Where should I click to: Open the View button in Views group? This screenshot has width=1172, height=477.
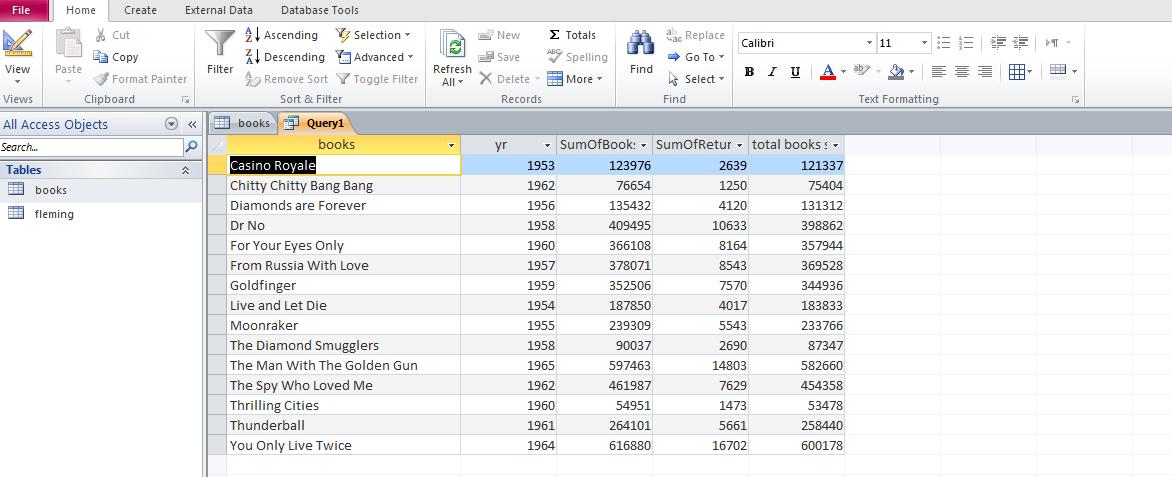click(x=17, y=56)
